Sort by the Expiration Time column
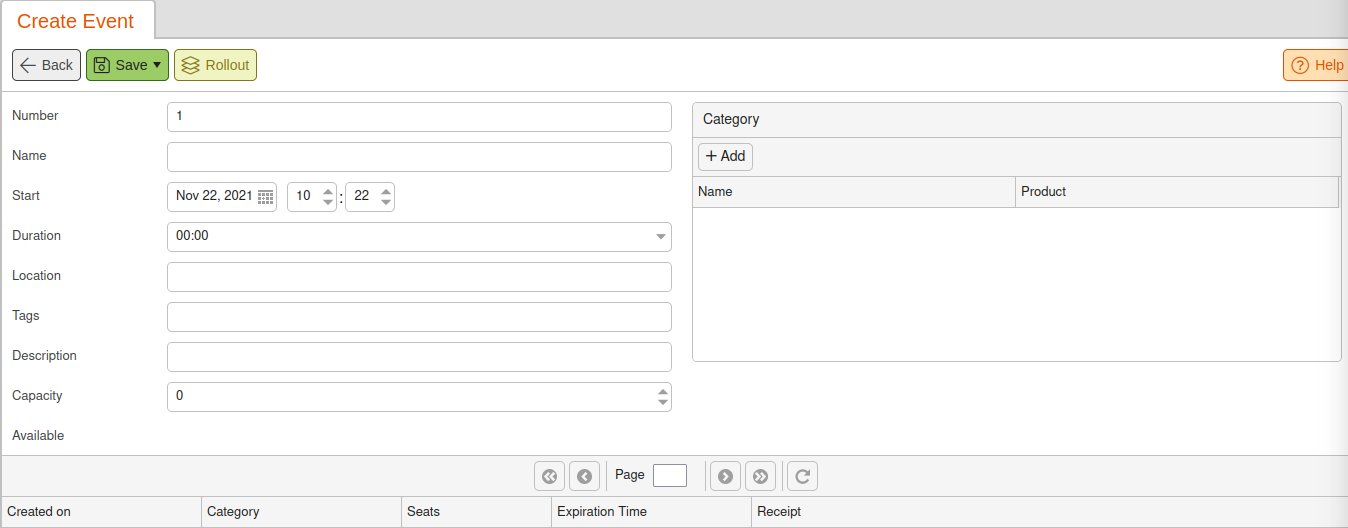 pos(651,512)
